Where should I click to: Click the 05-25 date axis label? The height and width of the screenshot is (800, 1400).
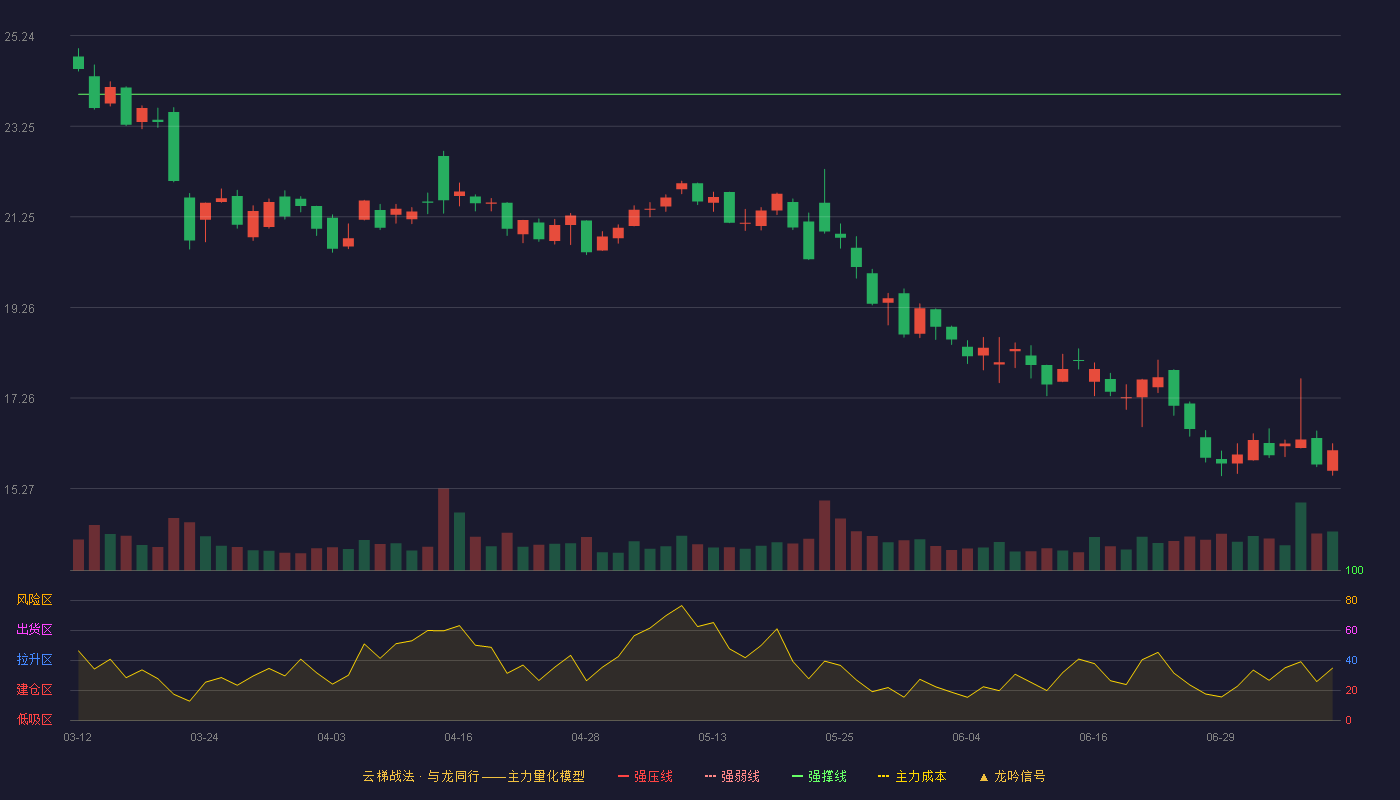coord(839,737)
